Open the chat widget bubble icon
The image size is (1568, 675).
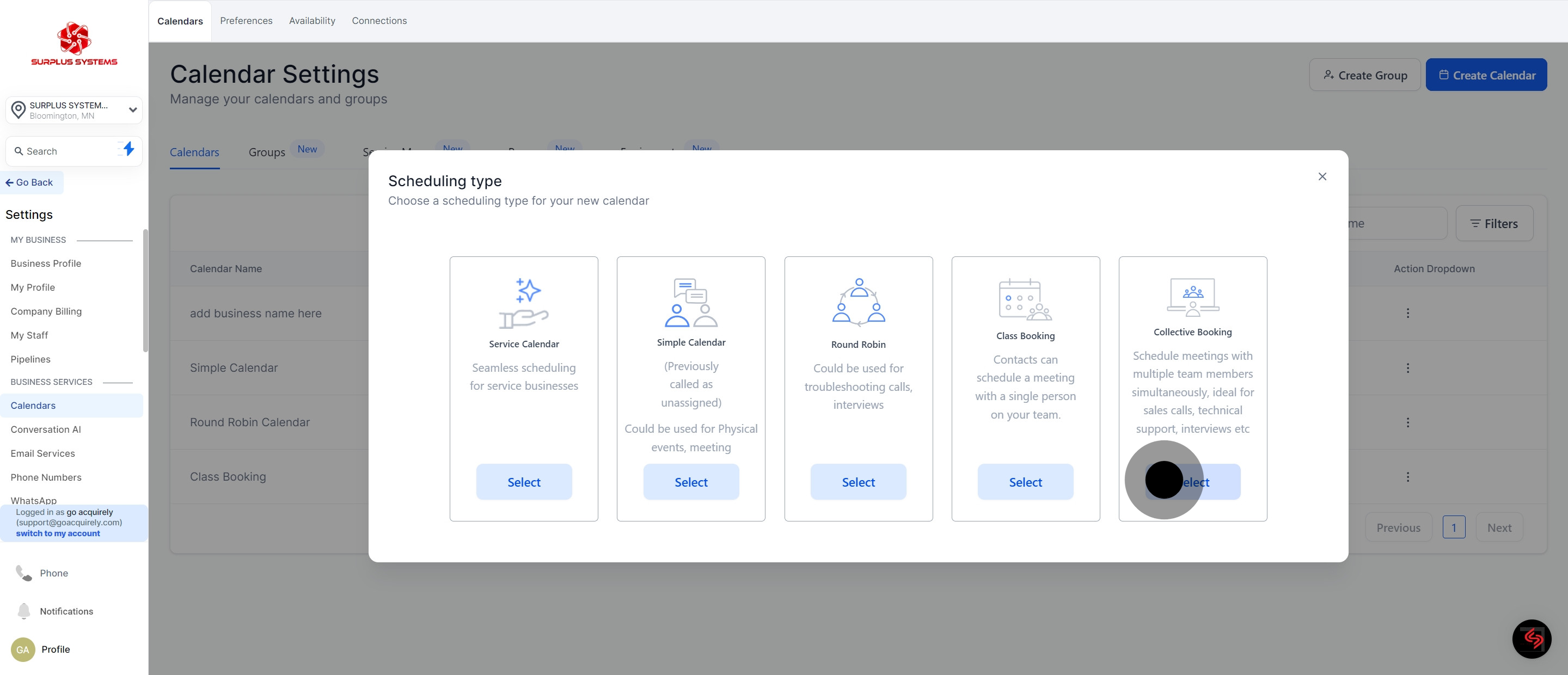point(1532,639)
